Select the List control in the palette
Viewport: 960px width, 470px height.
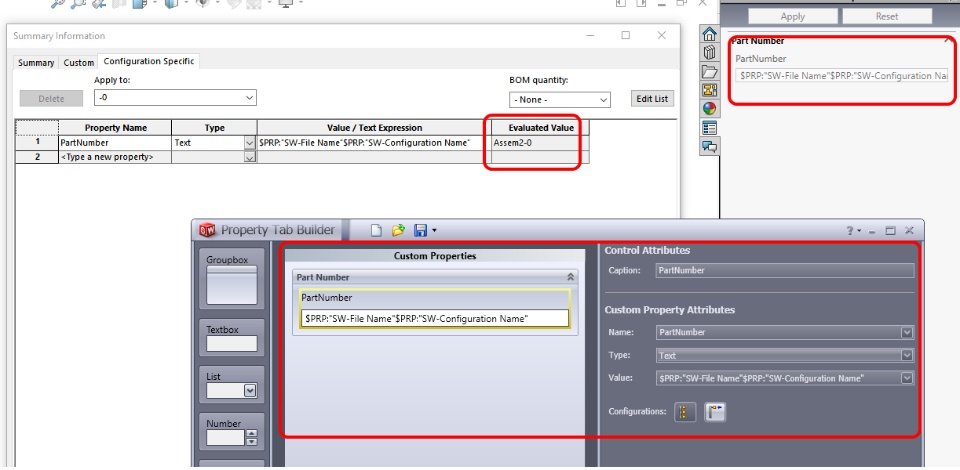231,385
